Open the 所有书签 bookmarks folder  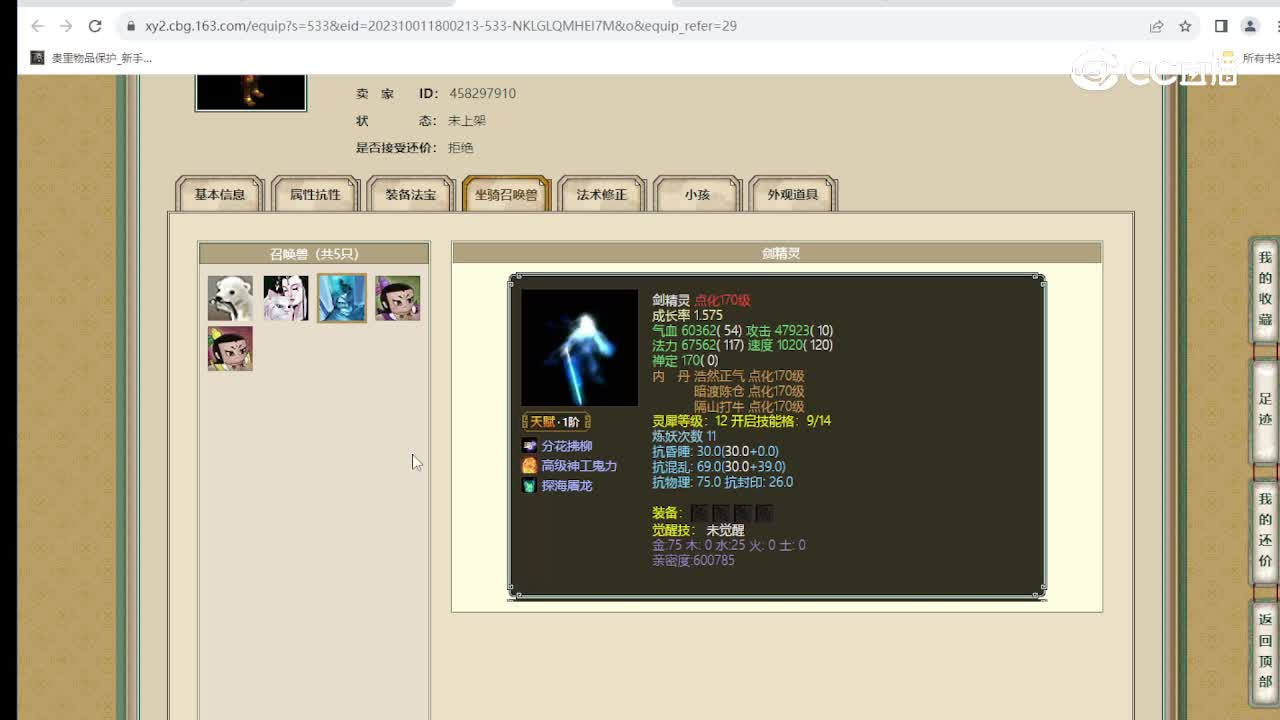click(x=1251, y=58)
